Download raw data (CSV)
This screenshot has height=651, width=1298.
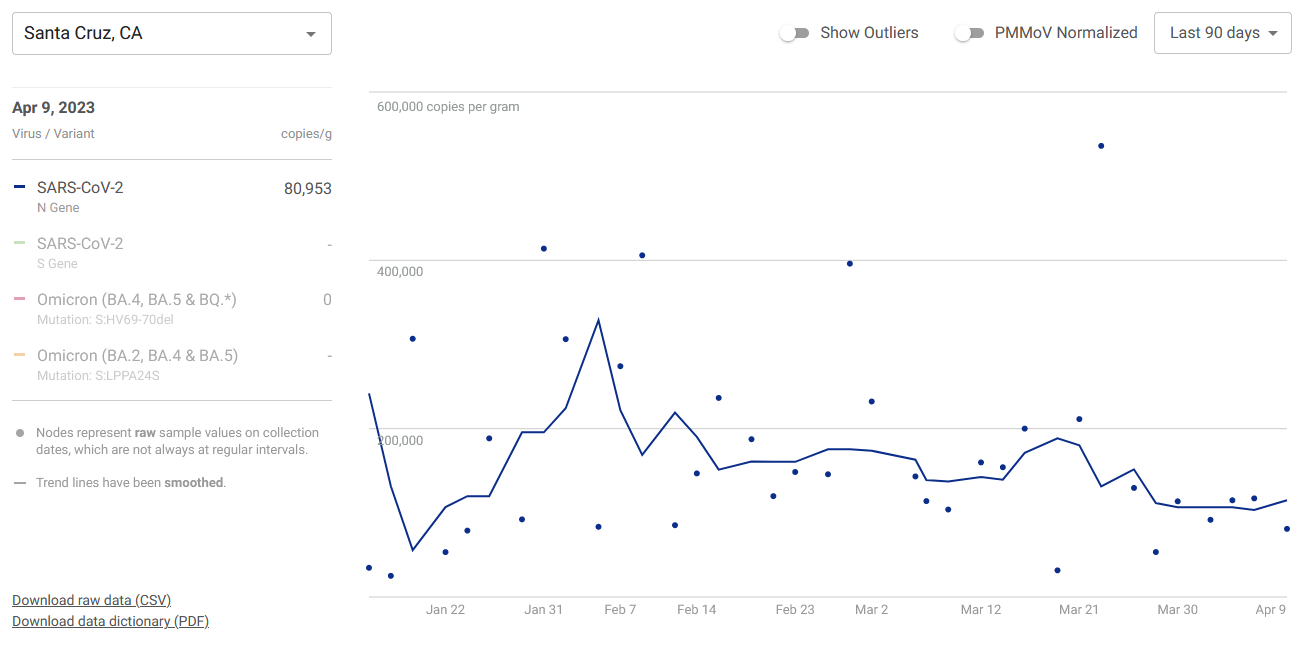tap(91, 600)
